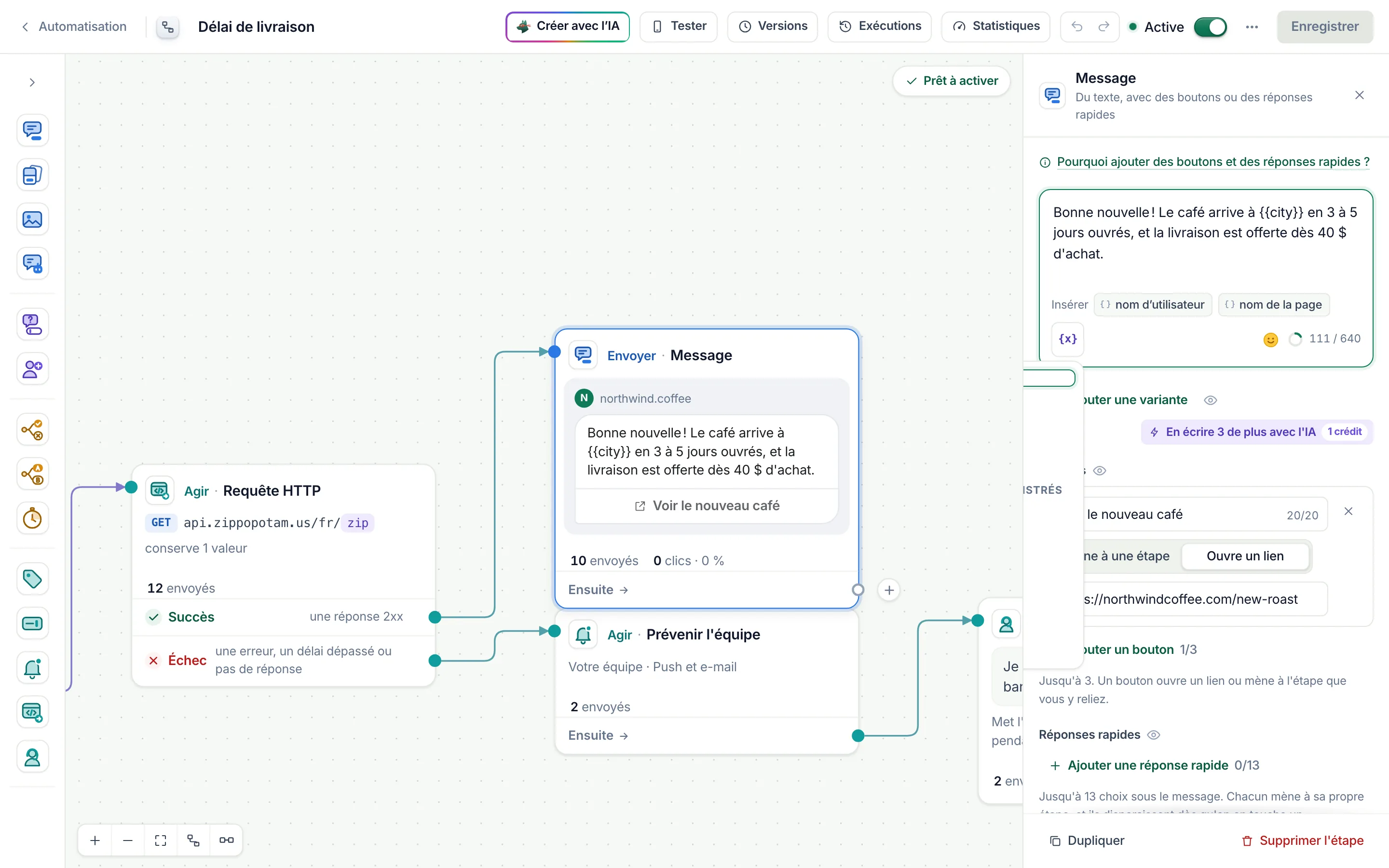
Task: Toggle the Active automation switch off
Action: 1210,27
